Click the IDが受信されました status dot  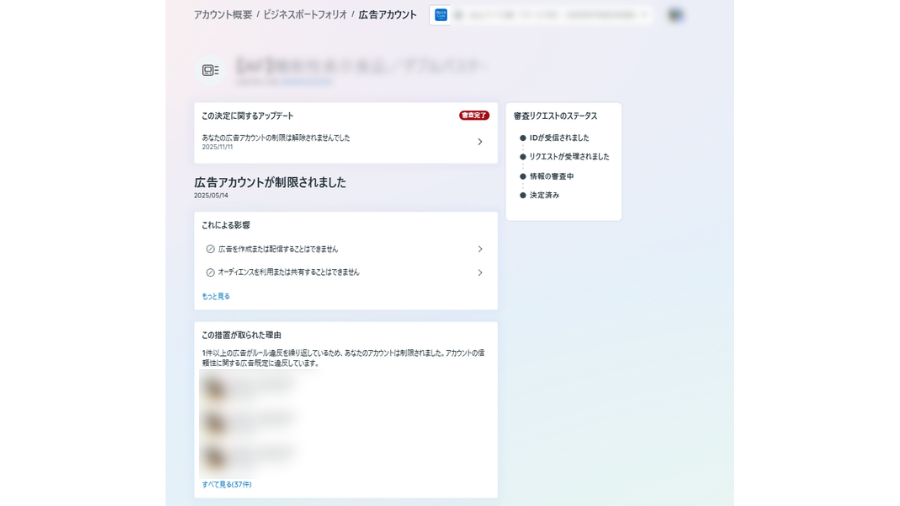[522, 138]
